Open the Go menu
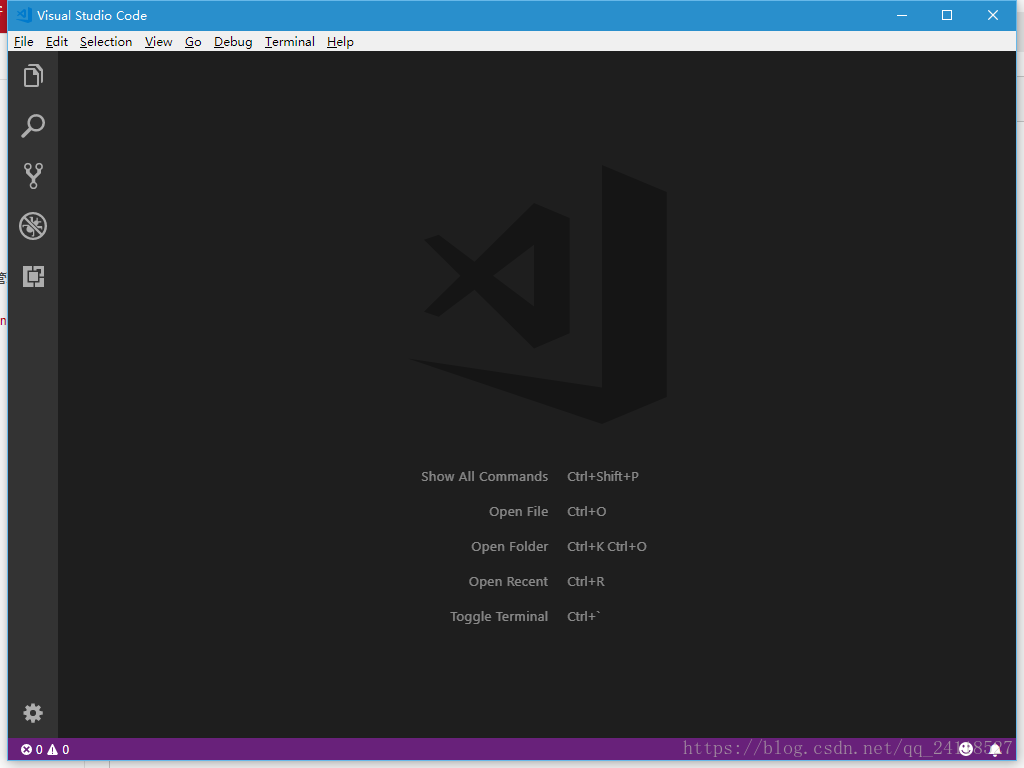1024x768 pixels. click(193, 42)
